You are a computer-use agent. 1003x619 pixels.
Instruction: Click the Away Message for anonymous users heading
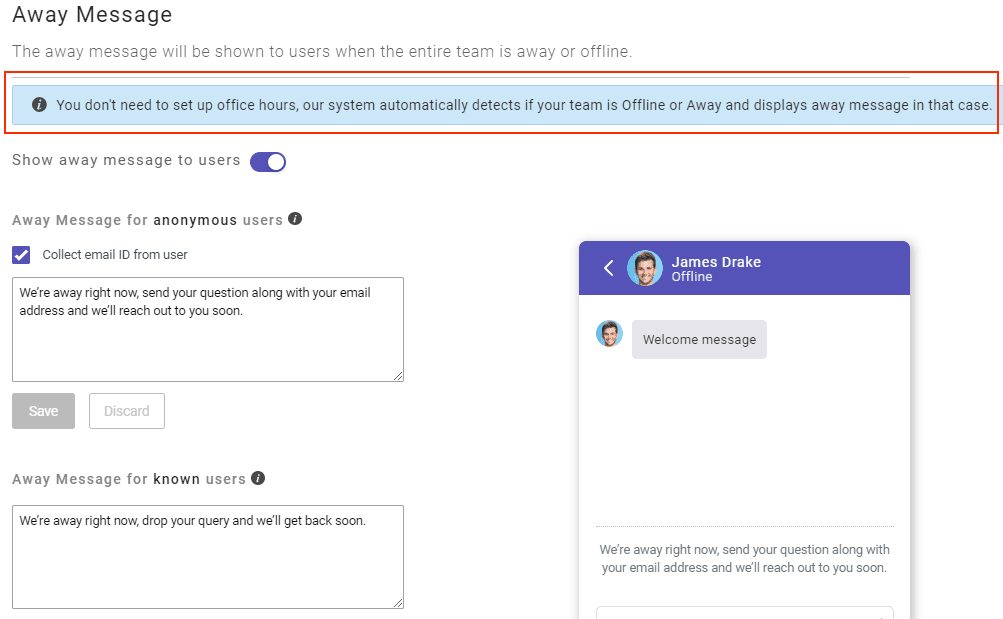[147, 220]
